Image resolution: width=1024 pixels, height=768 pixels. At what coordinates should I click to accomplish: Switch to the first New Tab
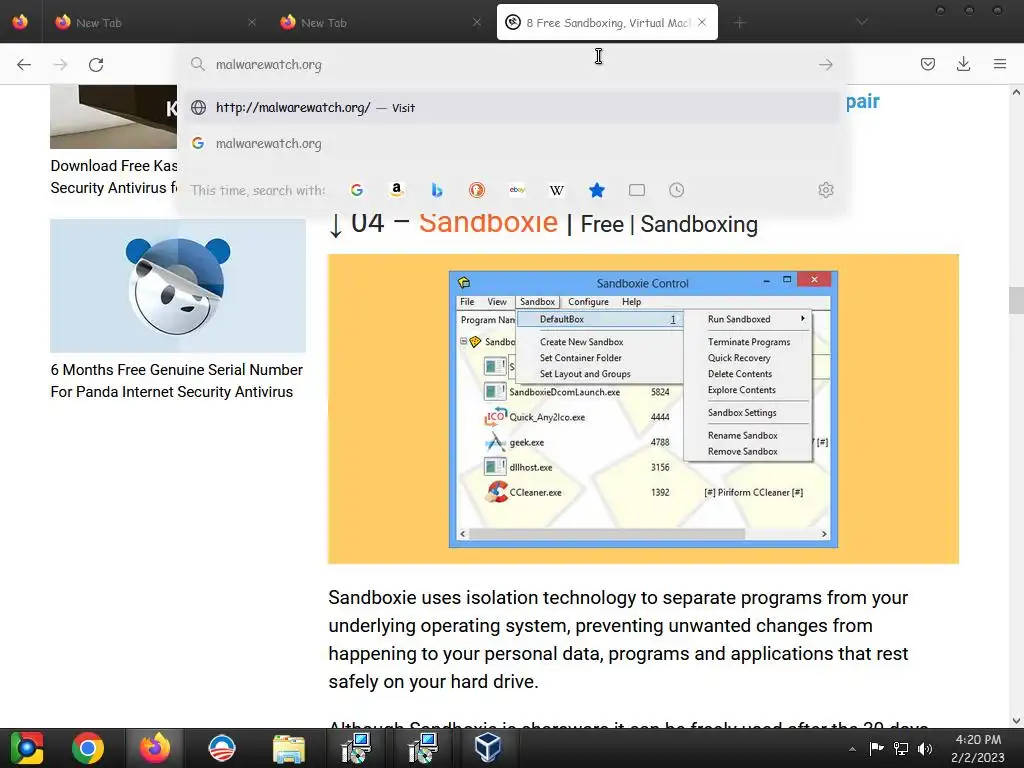point(155,22)
